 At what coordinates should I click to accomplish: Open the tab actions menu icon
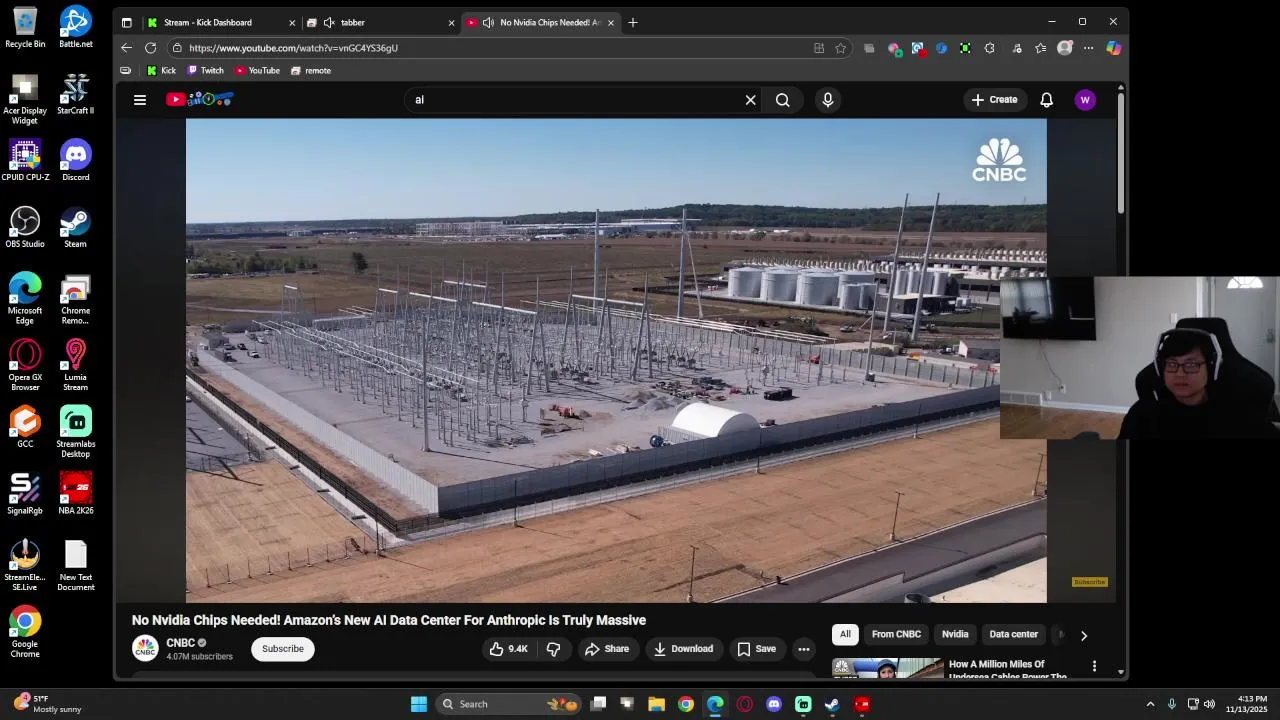126,22
